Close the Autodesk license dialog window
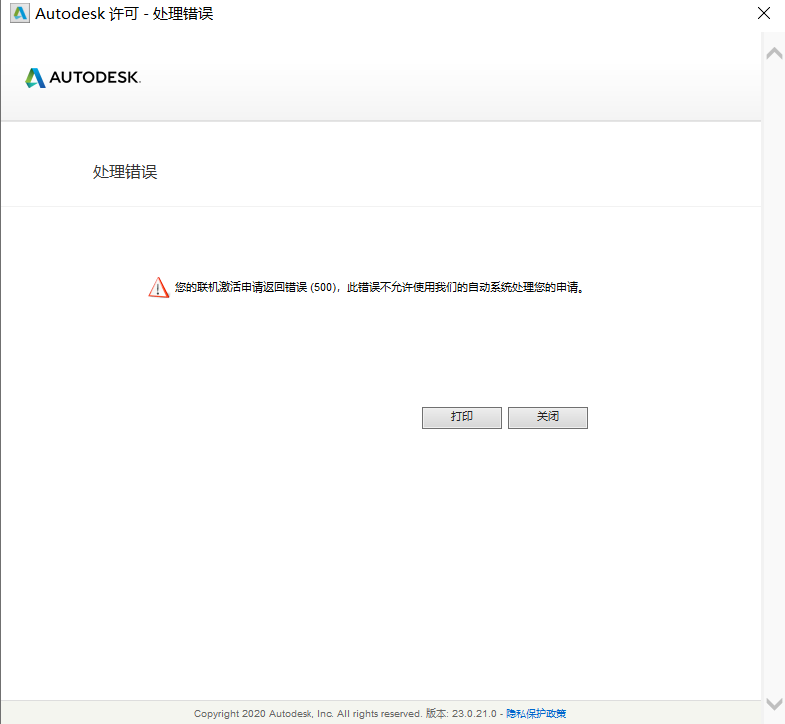This screenshot has width=785, height=724. tap(763, 13)
